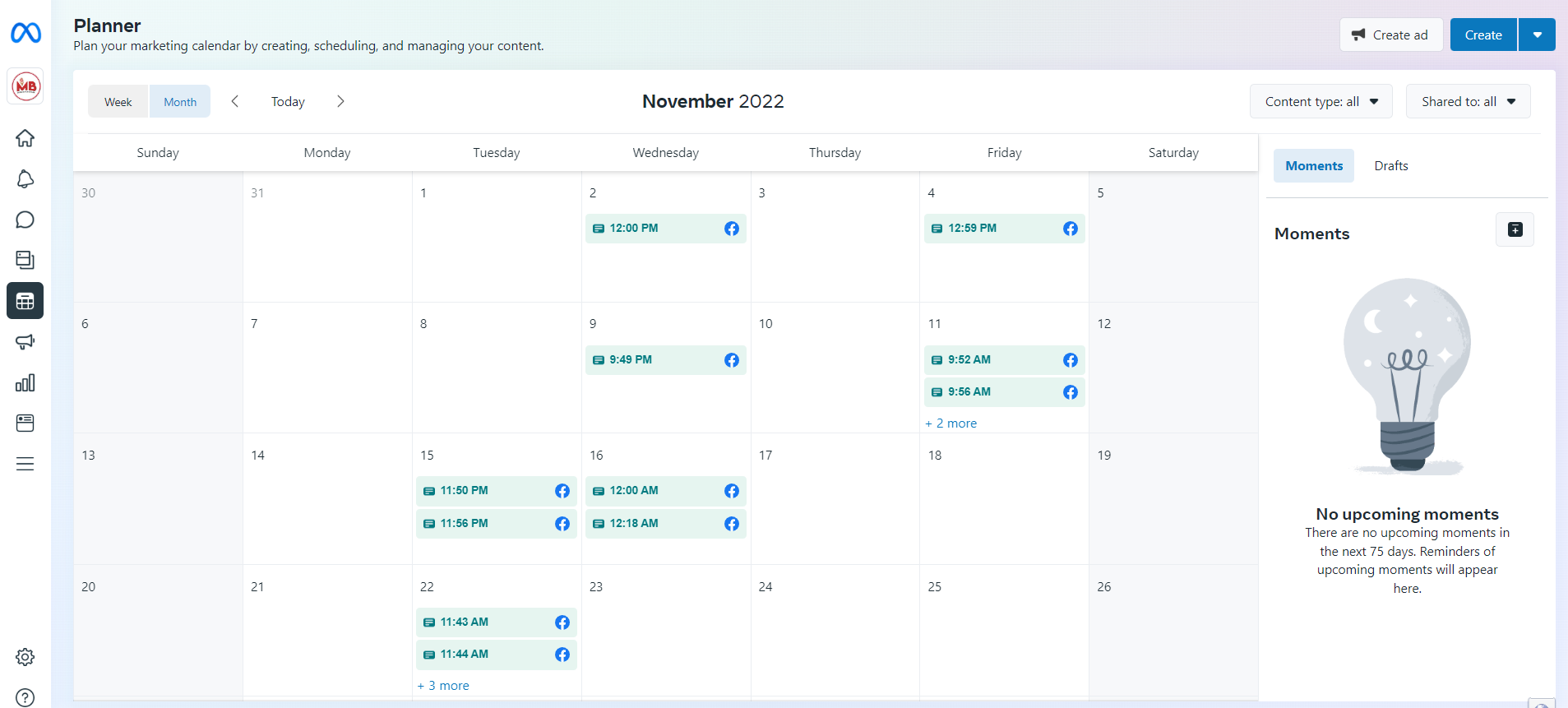Viewport: 1568px width, 708px height.
Task: Open the Help question mark icon
Action: tap(25, 697)
